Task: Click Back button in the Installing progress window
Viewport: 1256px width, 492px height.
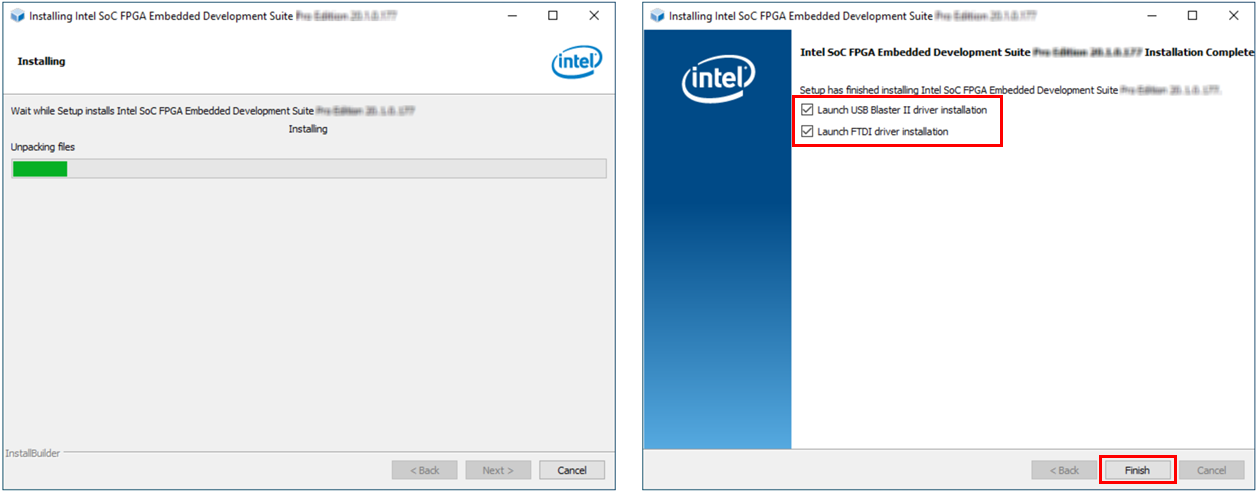Action: click(x=424, y=470)
